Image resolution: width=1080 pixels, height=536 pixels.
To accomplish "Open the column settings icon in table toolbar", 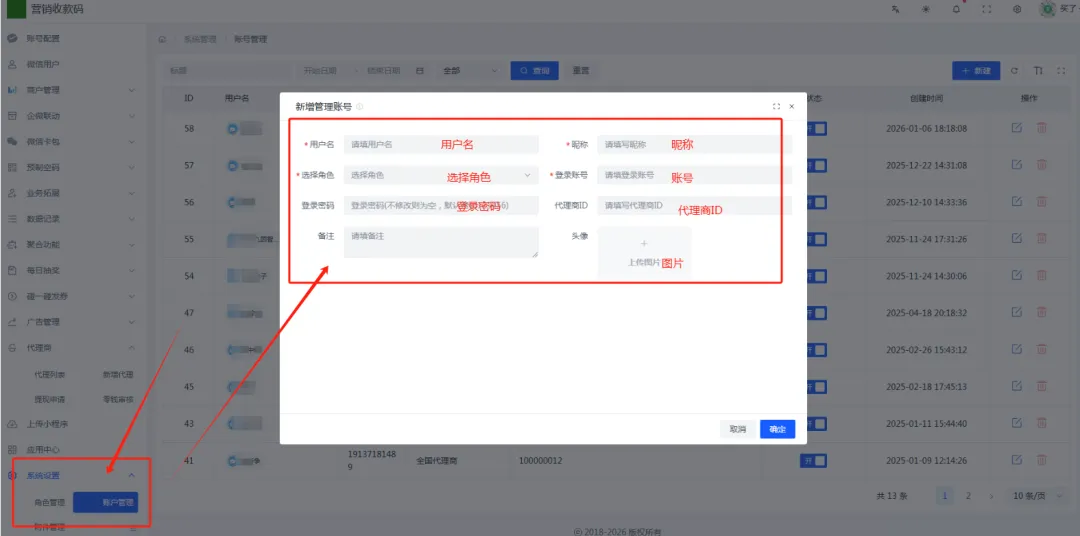I will click(1038, 70).
